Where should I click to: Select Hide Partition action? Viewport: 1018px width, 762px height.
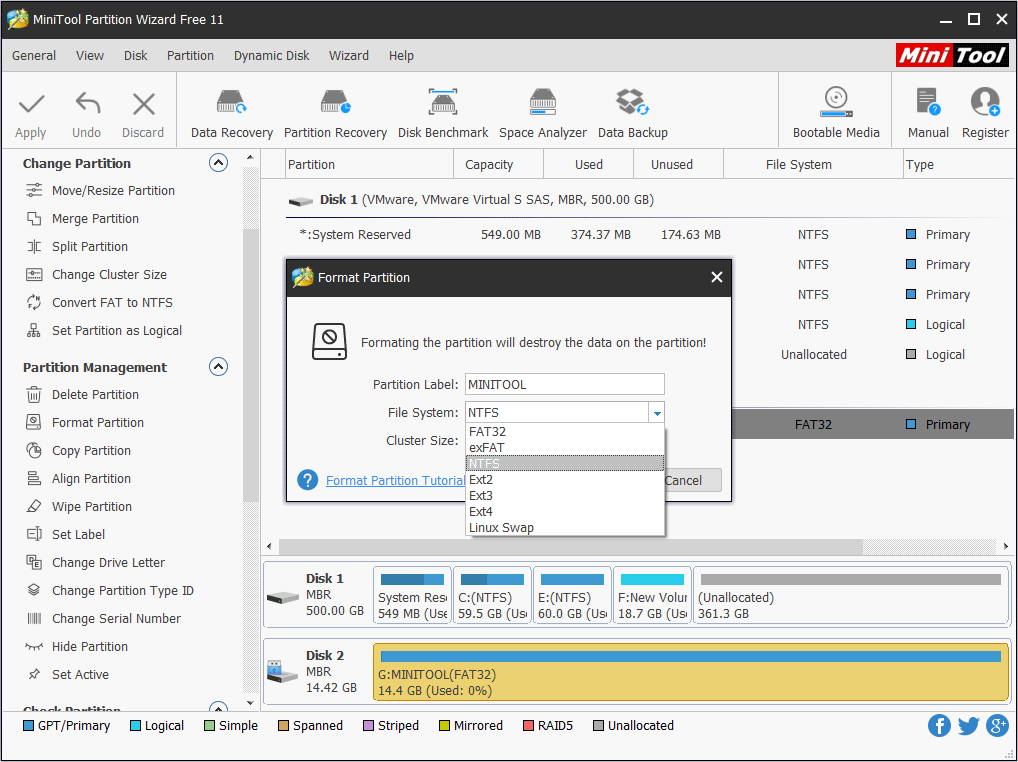pos(90,645)
